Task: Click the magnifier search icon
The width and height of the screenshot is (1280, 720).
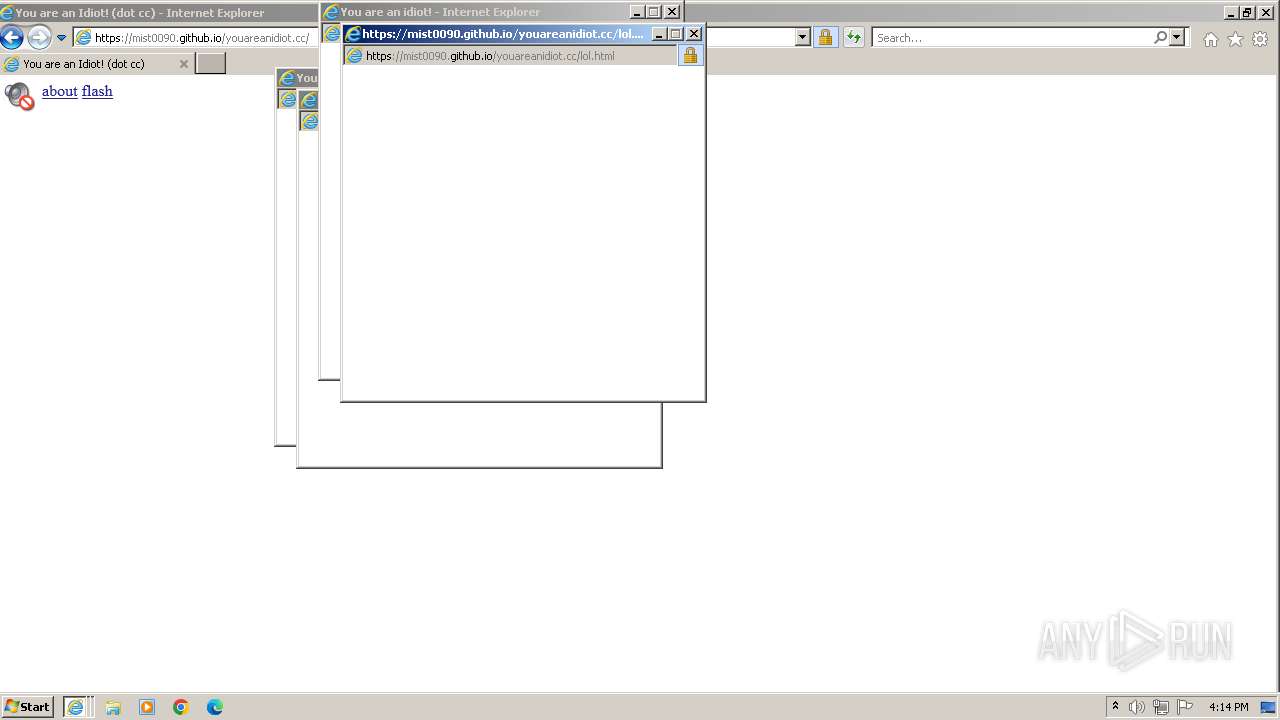Action: click(x=1160, y=37)
